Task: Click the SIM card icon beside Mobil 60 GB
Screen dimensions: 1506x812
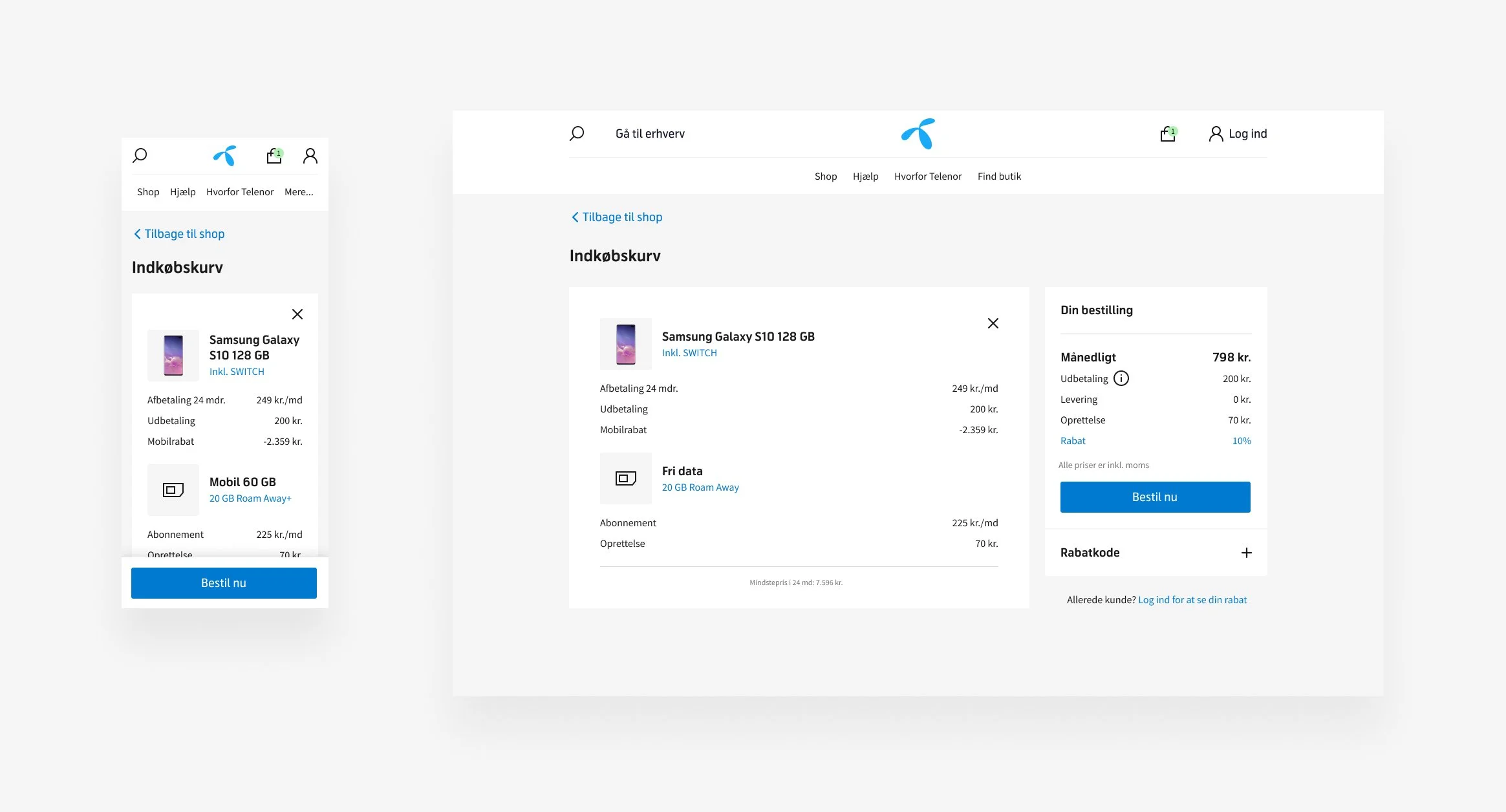Action: tap(173, 490)
